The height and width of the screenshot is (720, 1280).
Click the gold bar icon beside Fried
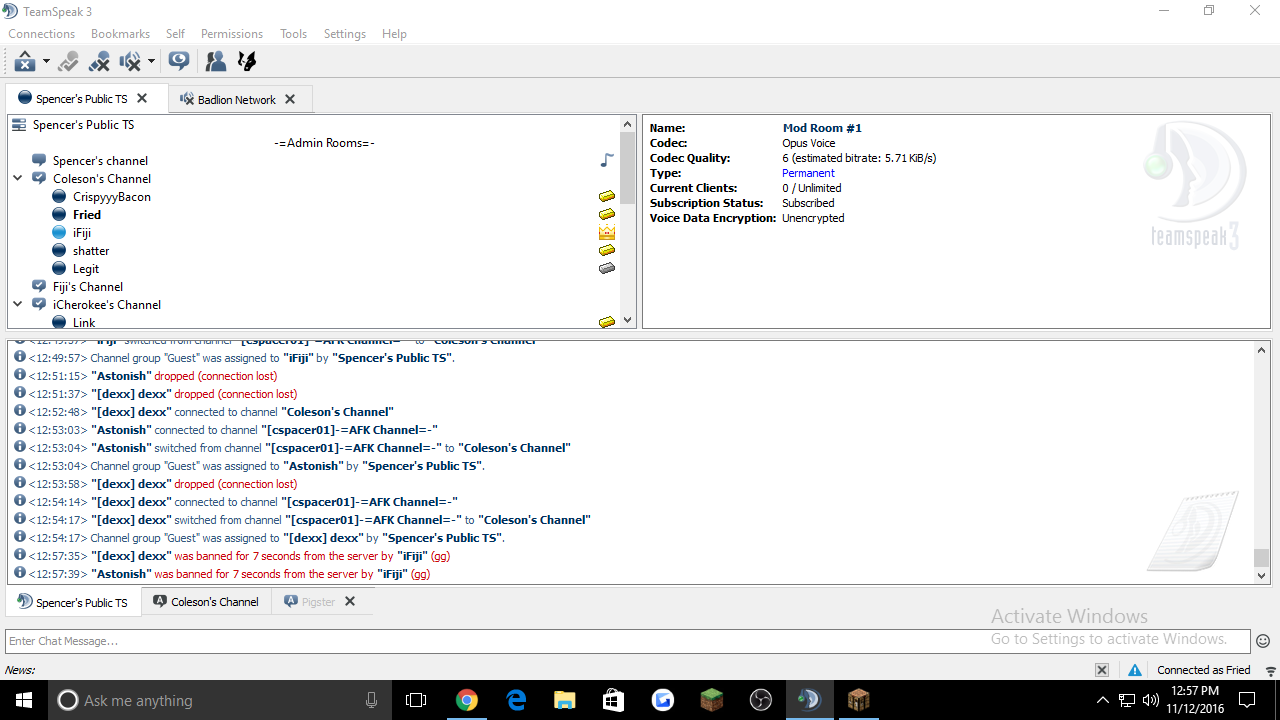[x=607, y=215]
